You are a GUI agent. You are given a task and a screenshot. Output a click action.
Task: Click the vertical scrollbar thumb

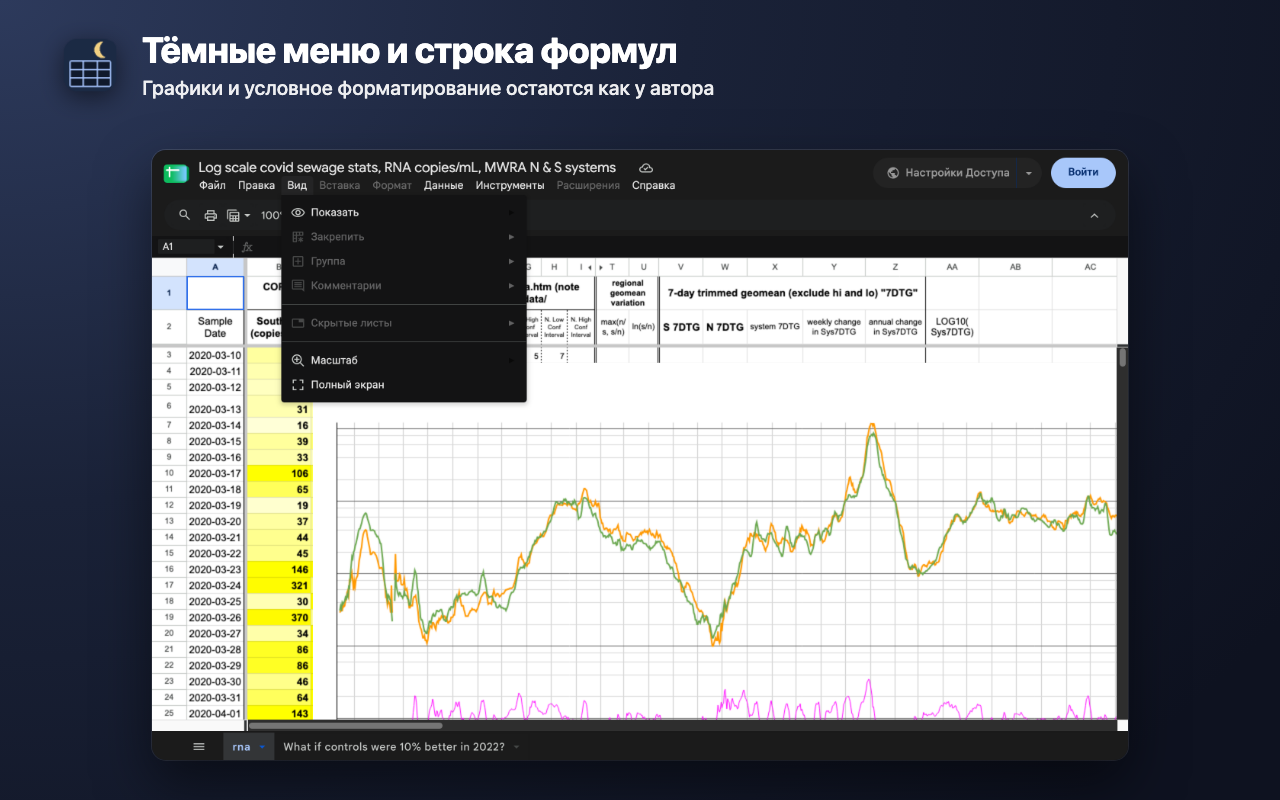1123,357
